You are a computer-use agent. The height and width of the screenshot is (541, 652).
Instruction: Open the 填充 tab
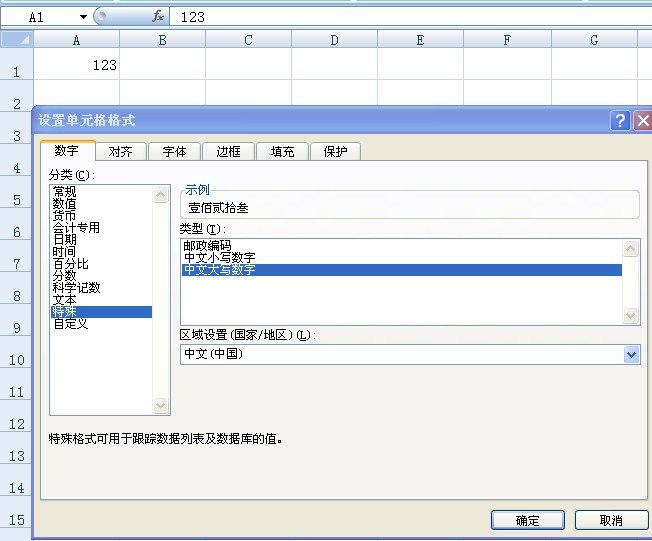(282, 152)
